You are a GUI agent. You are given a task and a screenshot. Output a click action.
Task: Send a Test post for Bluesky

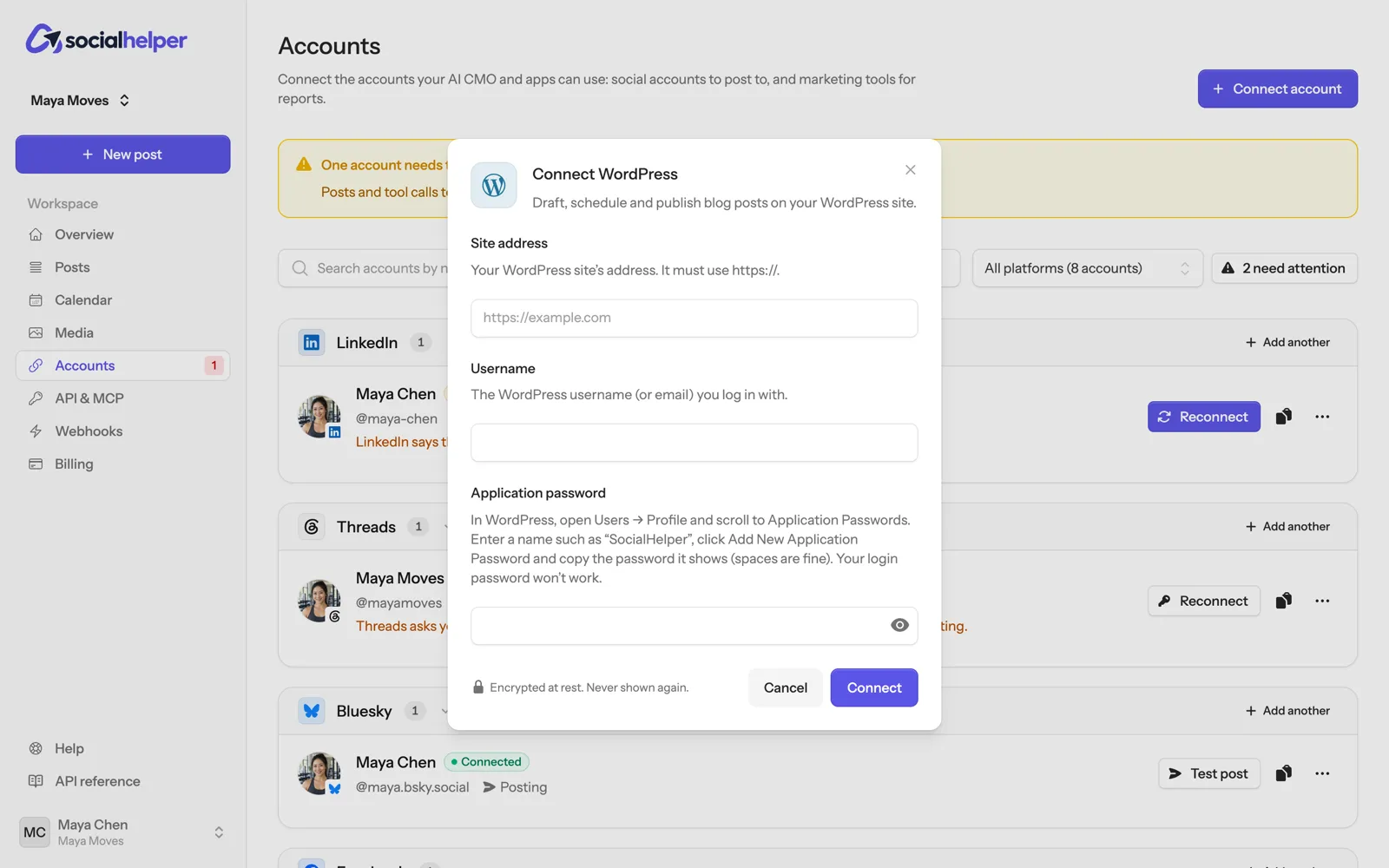click(1208, 773)
